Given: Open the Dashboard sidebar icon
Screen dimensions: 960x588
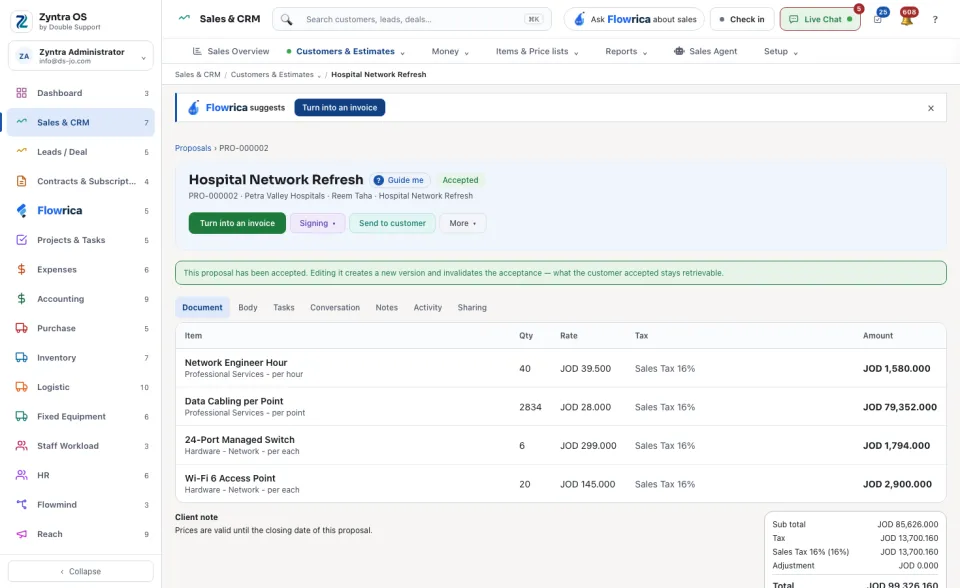Looking at the screenshot, I should 21,93.
